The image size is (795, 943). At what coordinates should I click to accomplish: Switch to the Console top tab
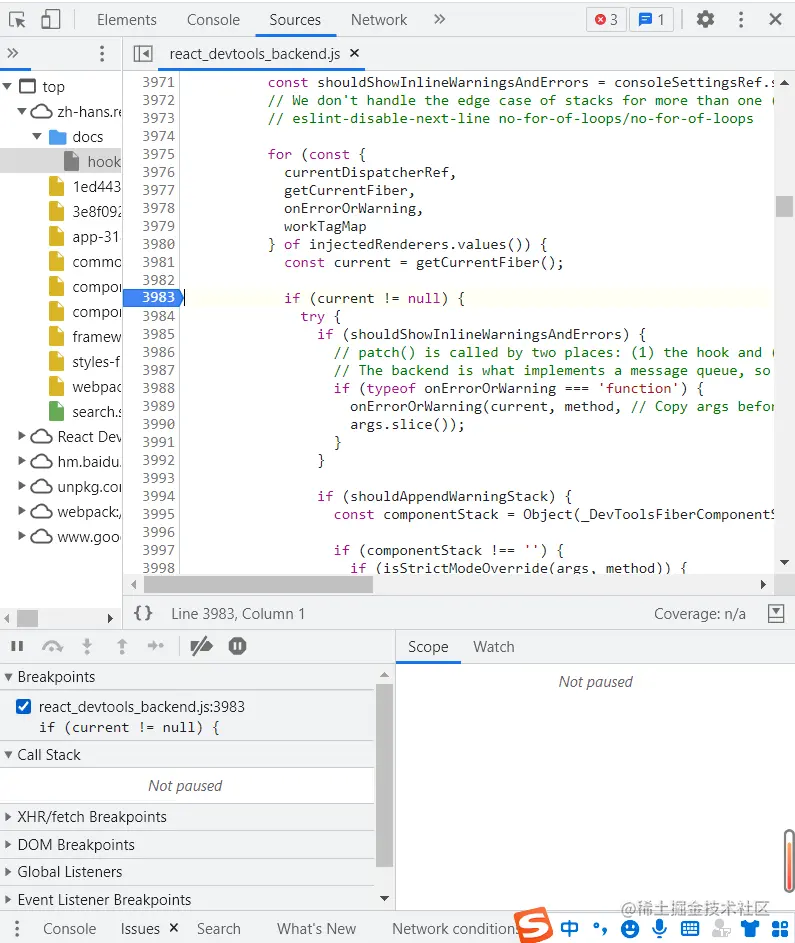click(213, 20)
